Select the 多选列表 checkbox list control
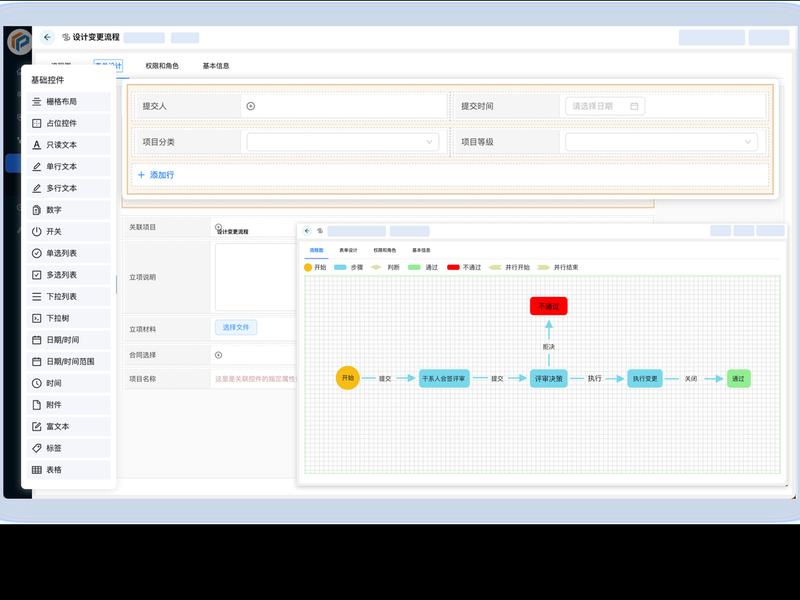The image size is (800, 600). (x=68, y=275)
